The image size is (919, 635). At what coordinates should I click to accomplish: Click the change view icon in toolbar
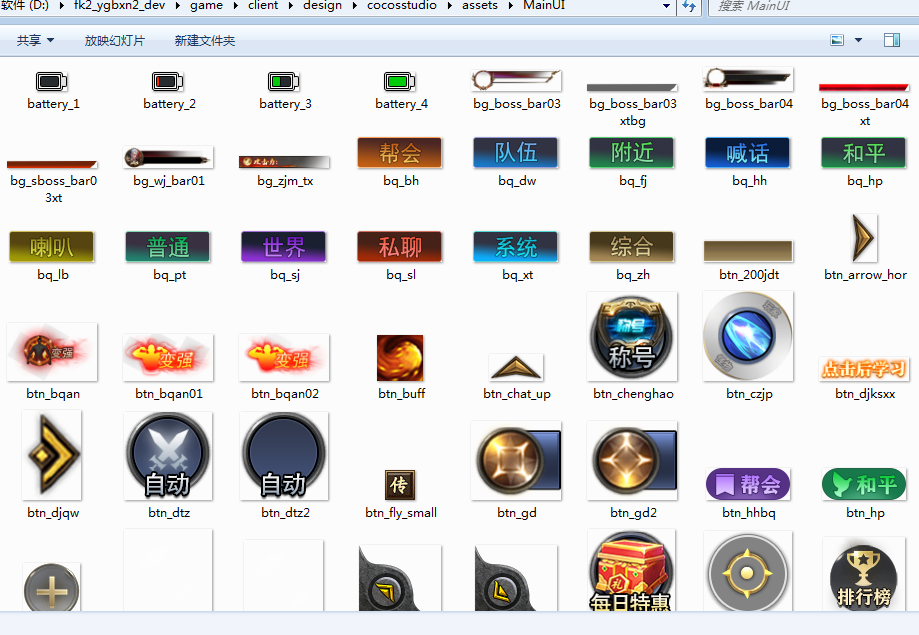[838, 40]
